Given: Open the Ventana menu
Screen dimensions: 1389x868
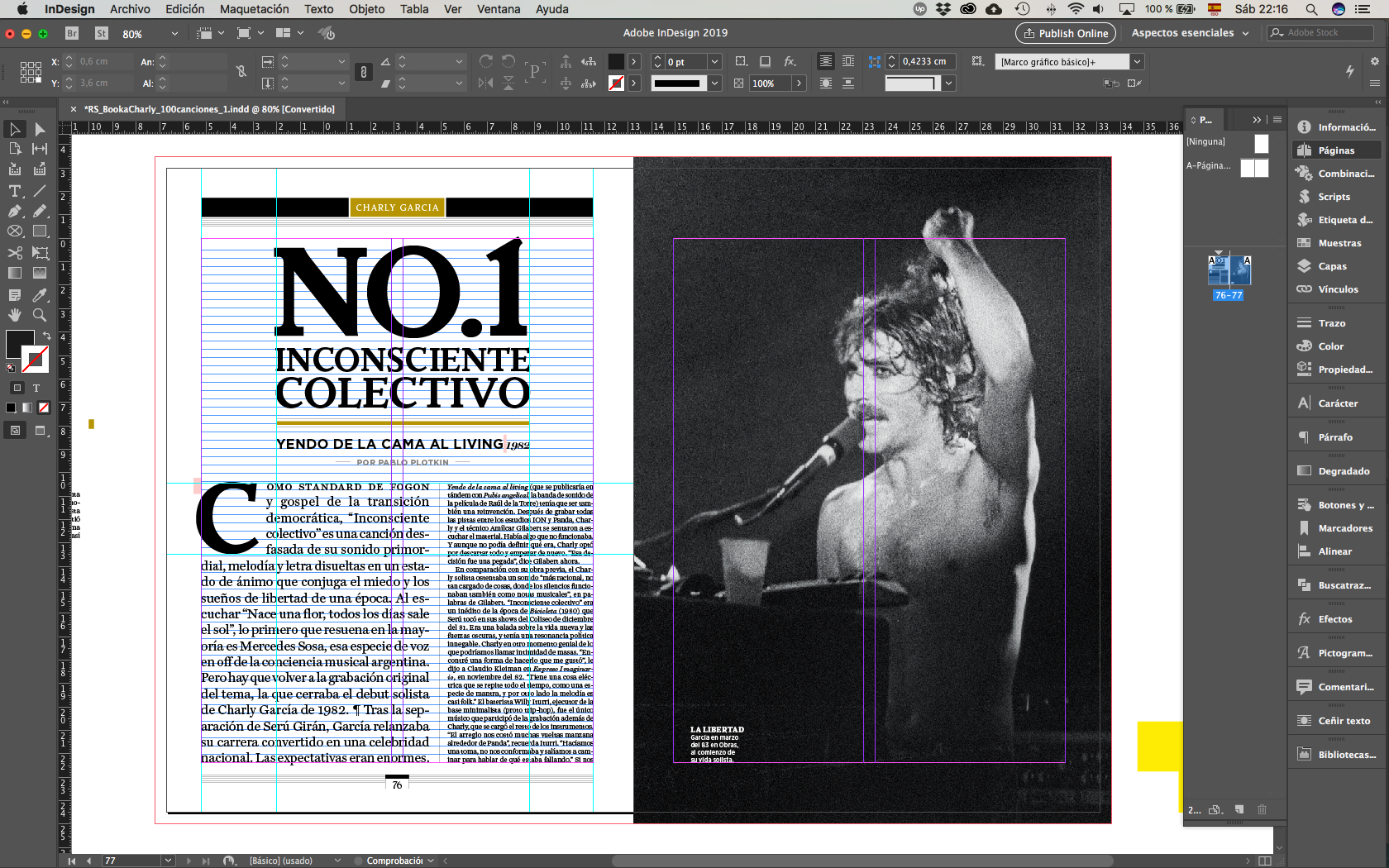Looking at the screenshot, I should tap(499, 9).
